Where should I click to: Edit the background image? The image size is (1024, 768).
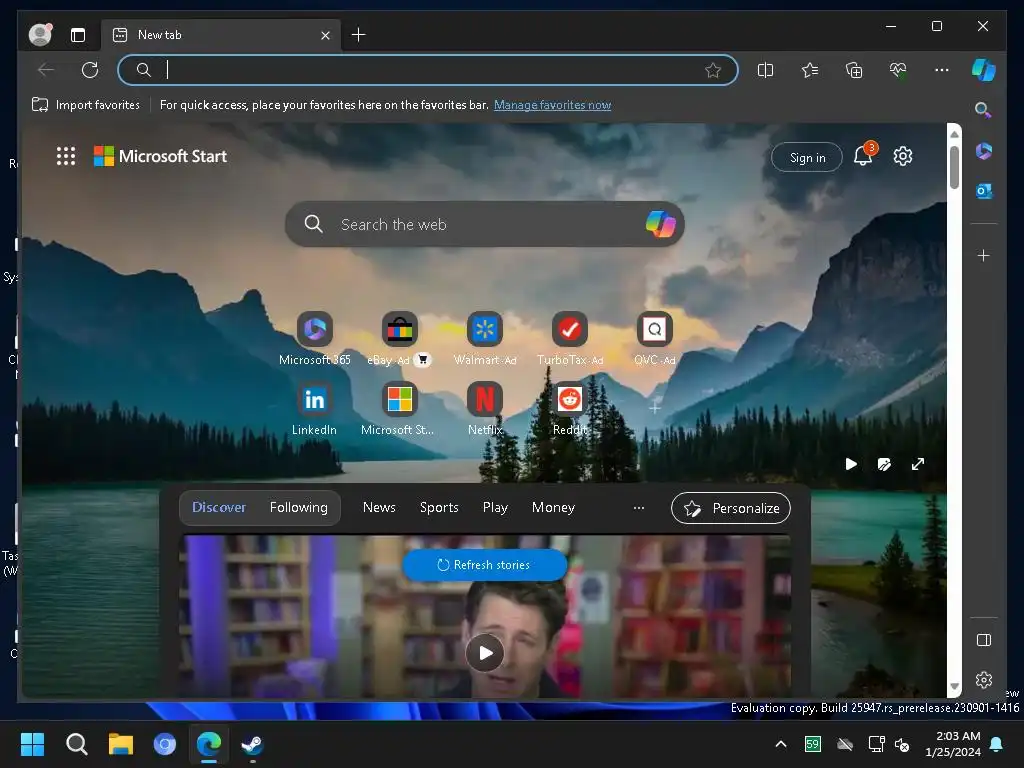click(x=884, y=464)
